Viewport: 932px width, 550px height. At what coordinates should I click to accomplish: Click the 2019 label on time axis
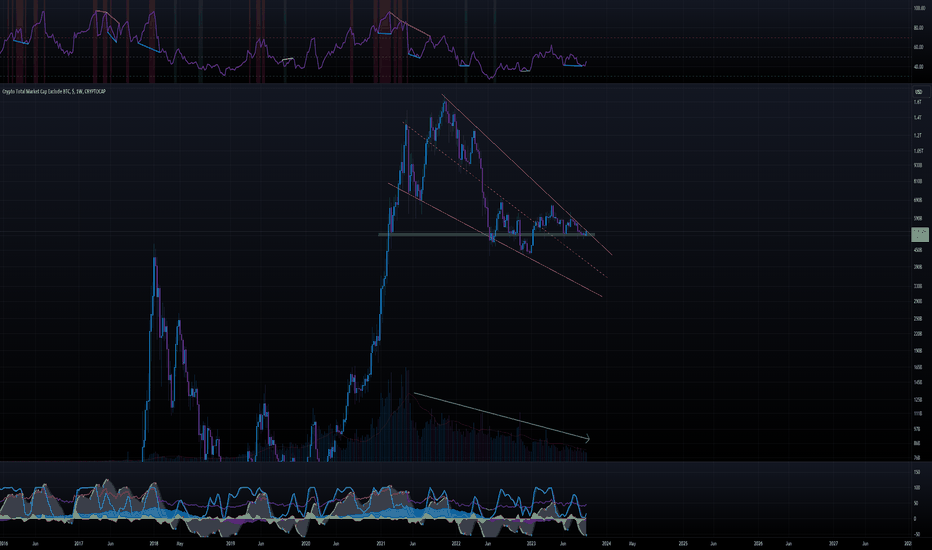(231, 543)
